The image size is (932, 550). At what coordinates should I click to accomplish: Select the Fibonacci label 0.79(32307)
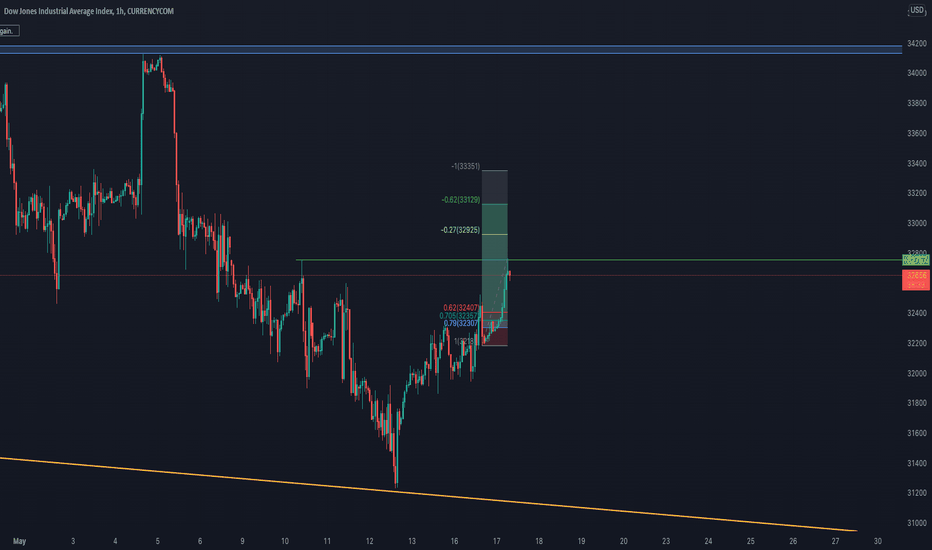point(461,323)
